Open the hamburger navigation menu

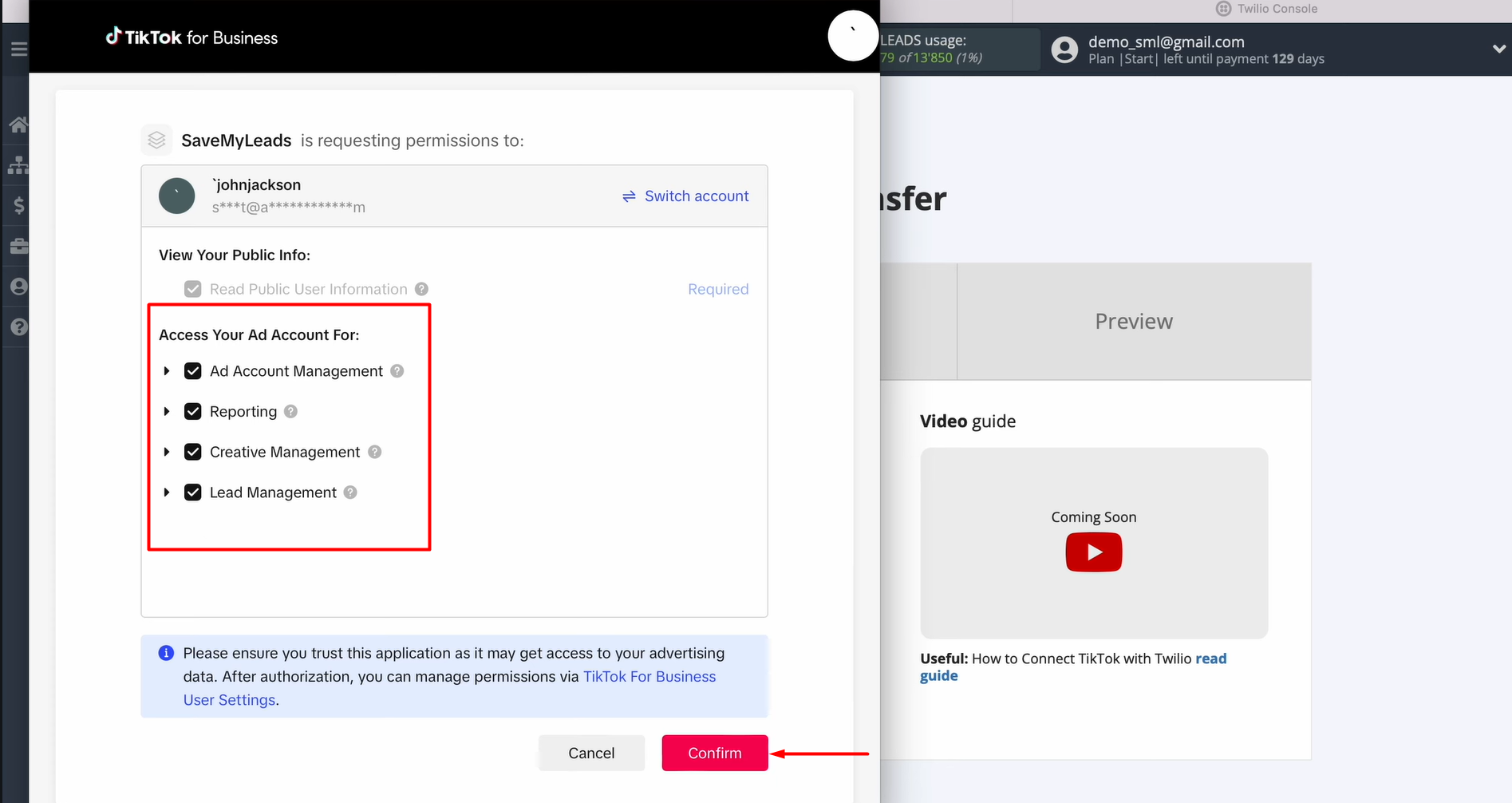(x=18, y=49)
